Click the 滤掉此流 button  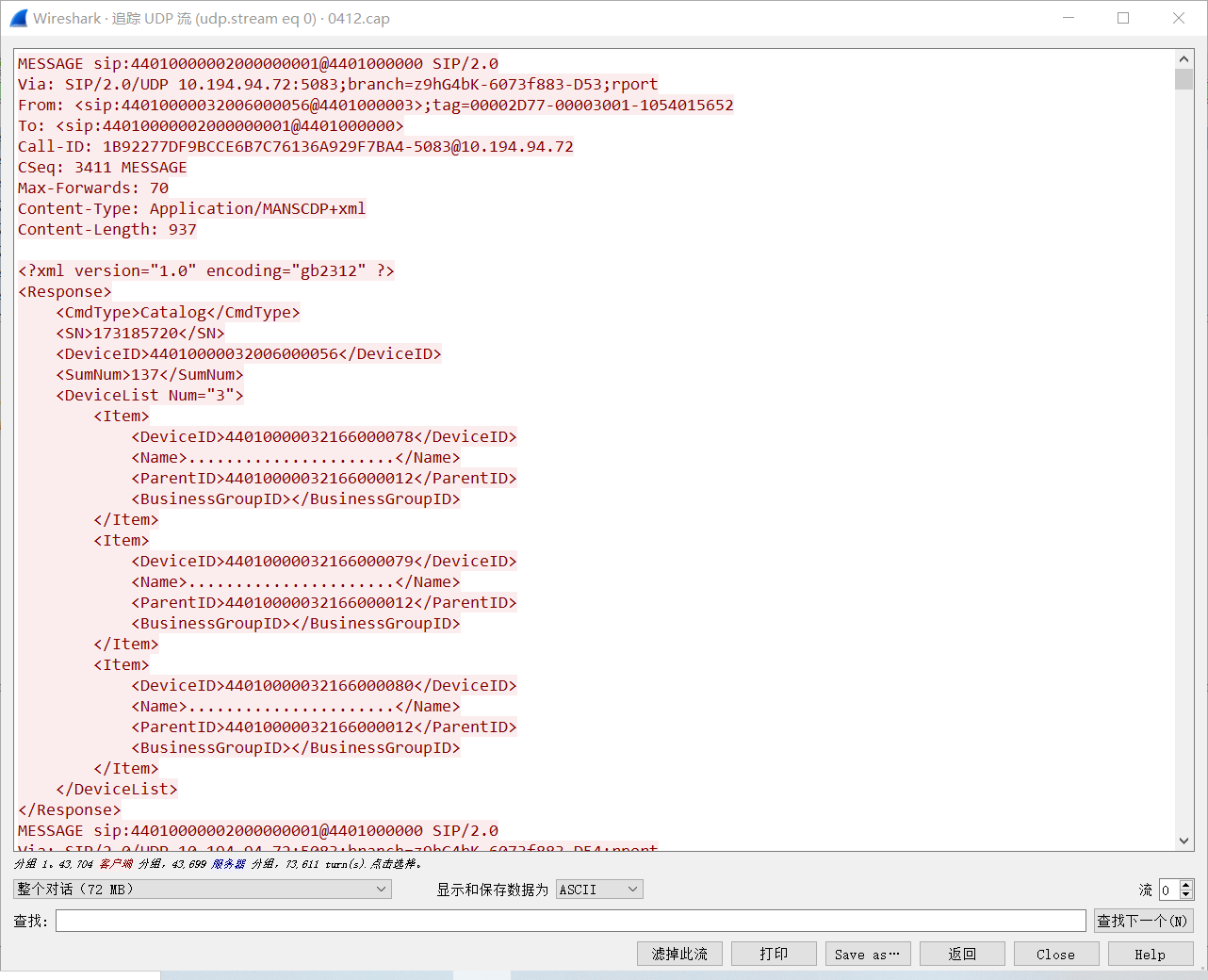679,954
